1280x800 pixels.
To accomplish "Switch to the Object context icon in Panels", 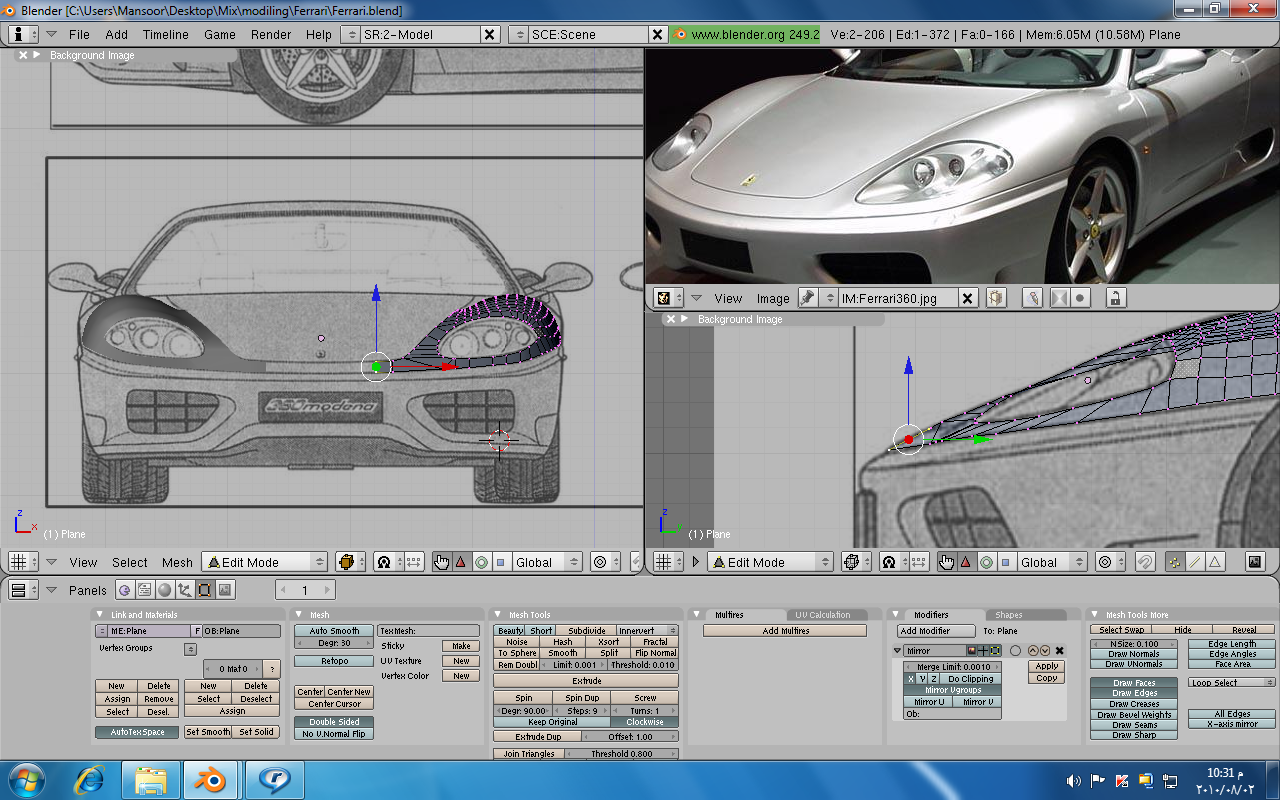I will click(x=184, y=590).
